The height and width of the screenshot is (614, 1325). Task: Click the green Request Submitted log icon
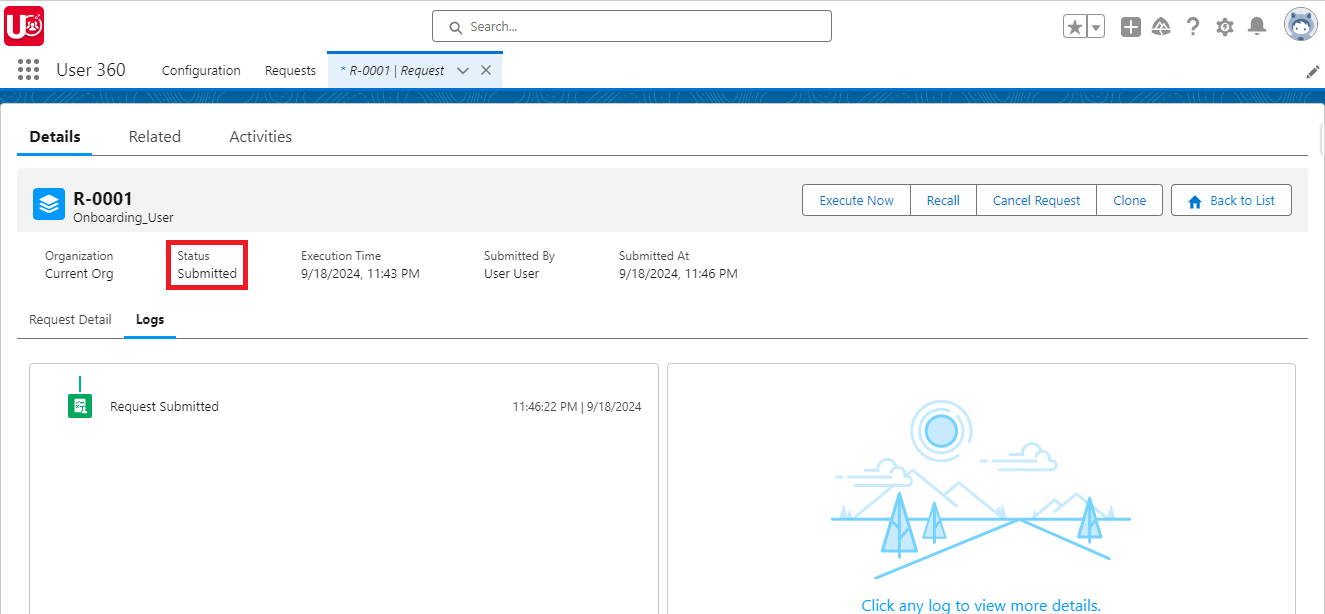80,406
